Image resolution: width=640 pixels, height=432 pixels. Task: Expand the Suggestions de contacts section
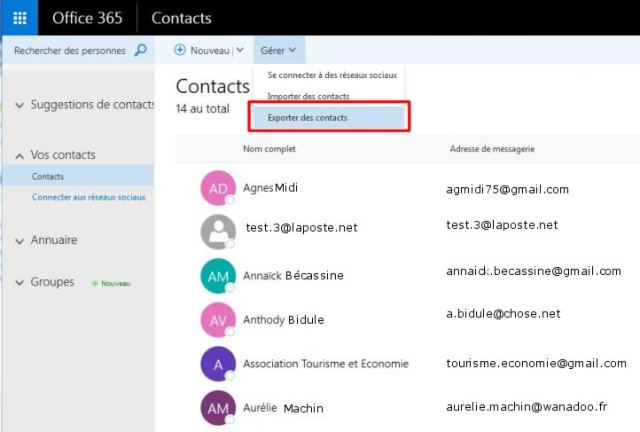tap(20, 105)
